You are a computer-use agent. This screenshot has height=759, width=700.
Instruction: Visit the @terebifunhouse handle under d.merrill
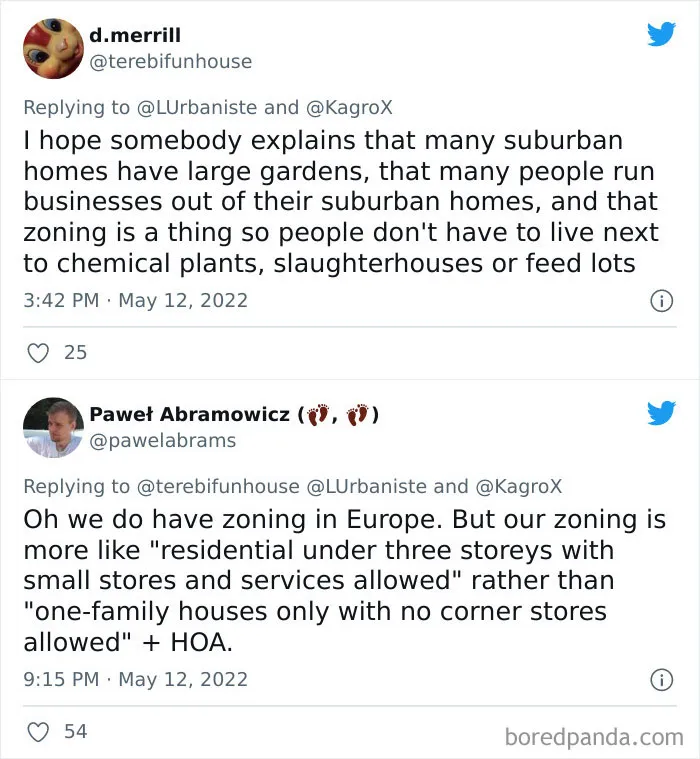click(171, 61)
